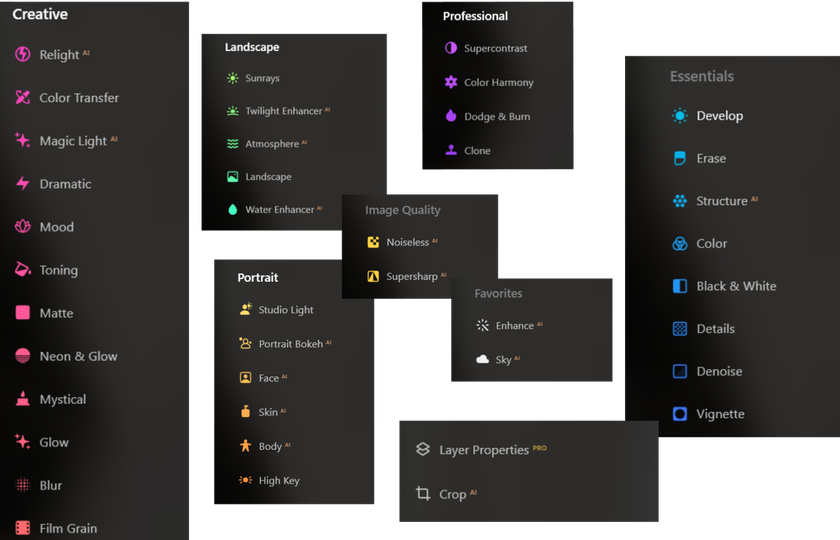Open the Mystical tool icon
840x540 pixels.
(x=22, y=399)
